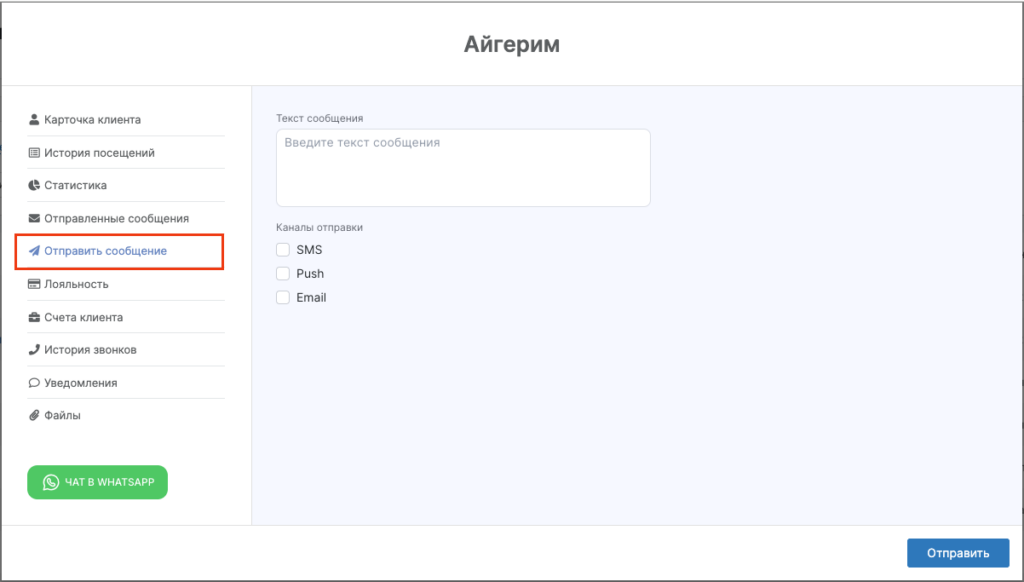Click the envelope icon beside Отправленные сообщения
The width and height of the screenshot is (1024, 582).
[34, 218]
